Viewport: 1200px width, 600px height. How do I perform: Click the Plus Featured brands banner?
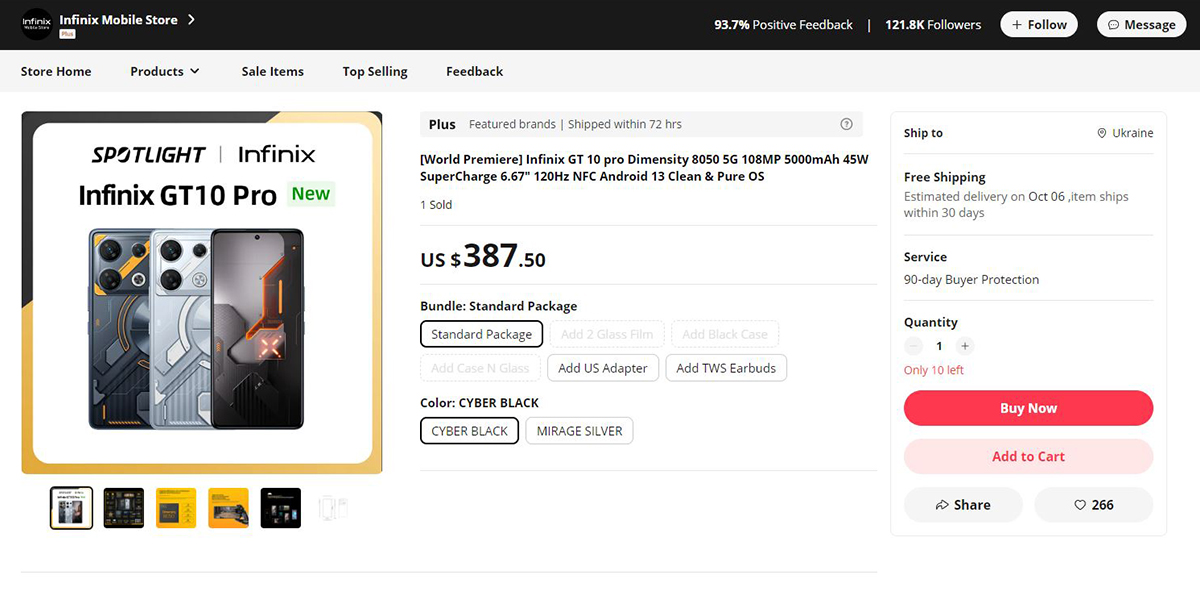click(x=641, y=124)
